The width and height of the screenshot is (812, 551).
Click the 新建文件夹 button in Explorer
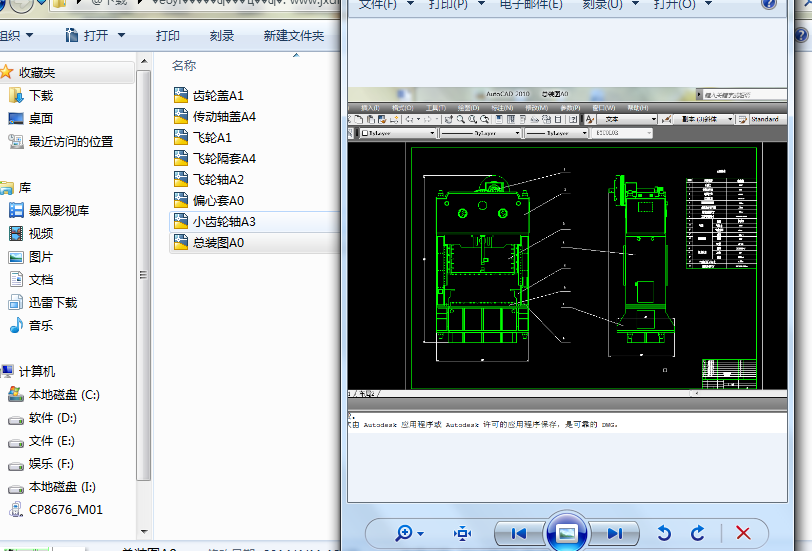coord(294,36)
